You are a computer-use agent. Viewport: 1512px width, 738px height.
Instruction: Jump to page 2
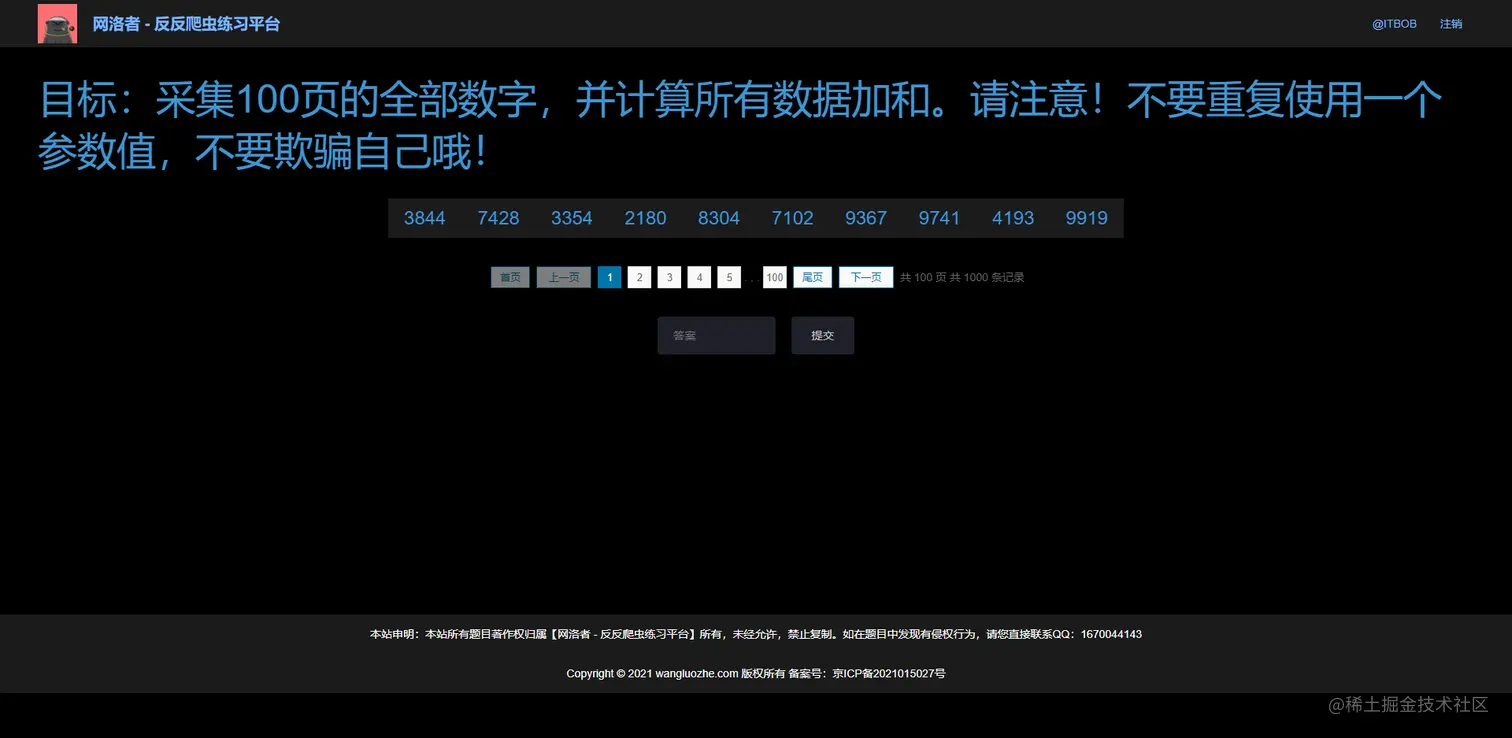point(640,277)
